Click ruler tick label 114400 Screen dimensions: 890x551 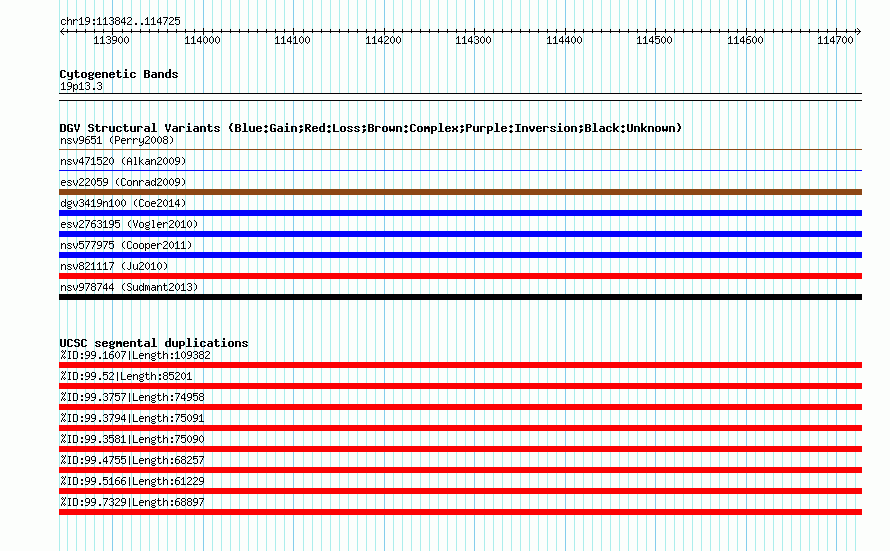tap(564, 40)
